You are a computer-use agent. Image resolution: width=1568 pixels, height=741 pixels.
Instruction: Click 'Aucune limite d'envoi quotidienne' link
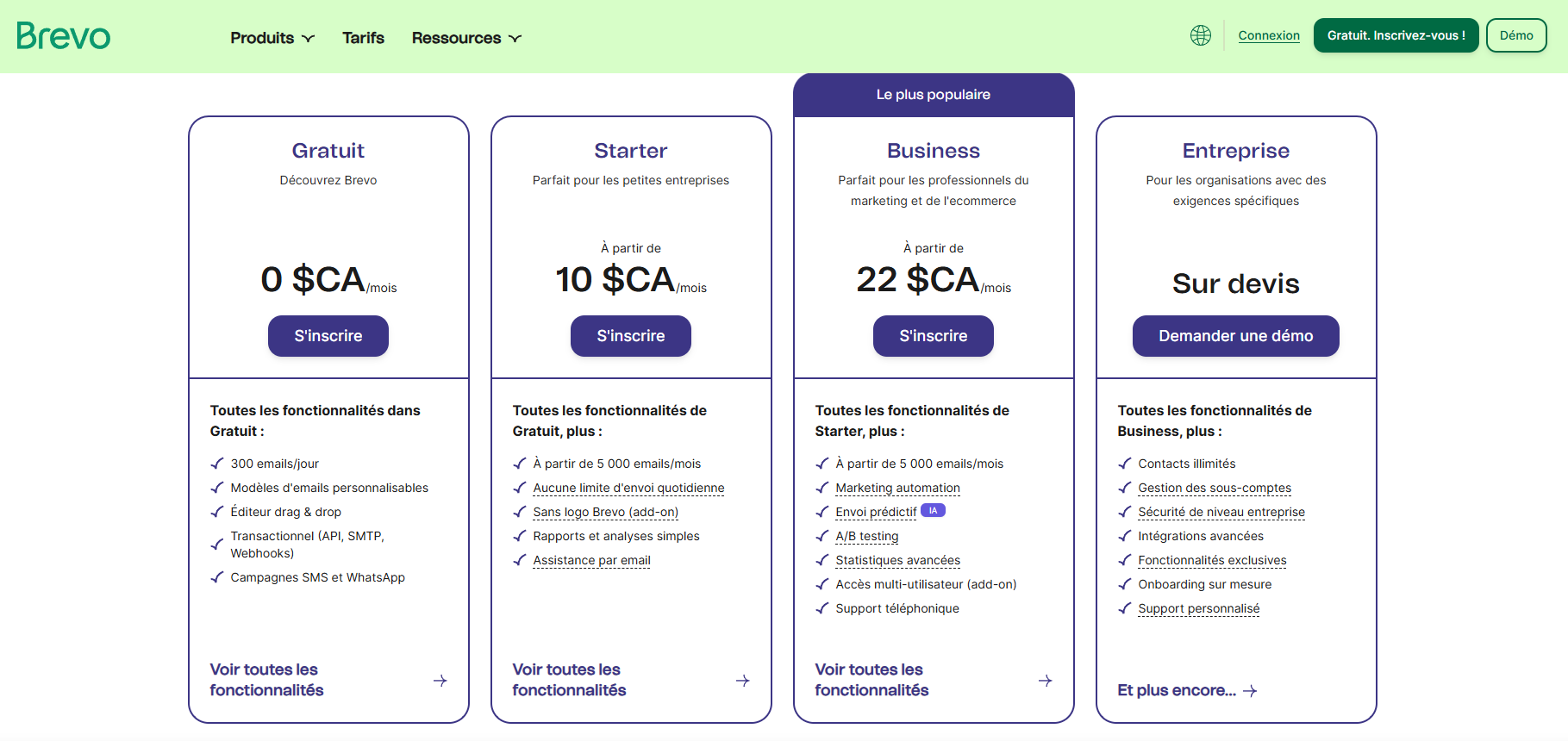628,488
